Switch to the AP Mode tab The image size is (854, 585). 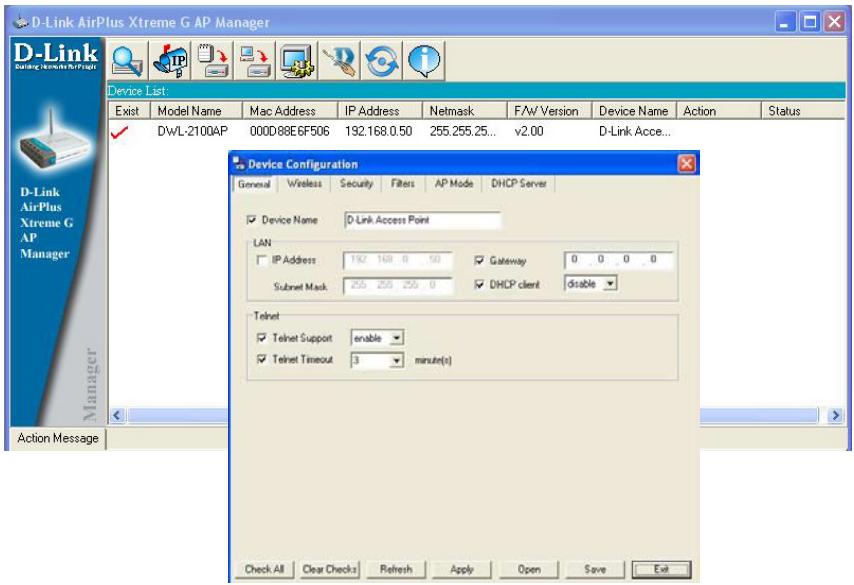point(454,184)
